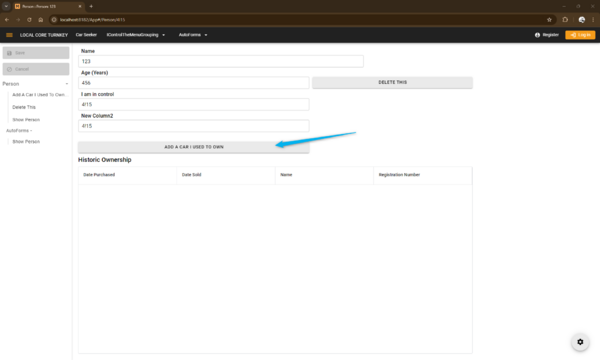Reload the current page
This screenshot has height=360, width=600.
[29, 20]
